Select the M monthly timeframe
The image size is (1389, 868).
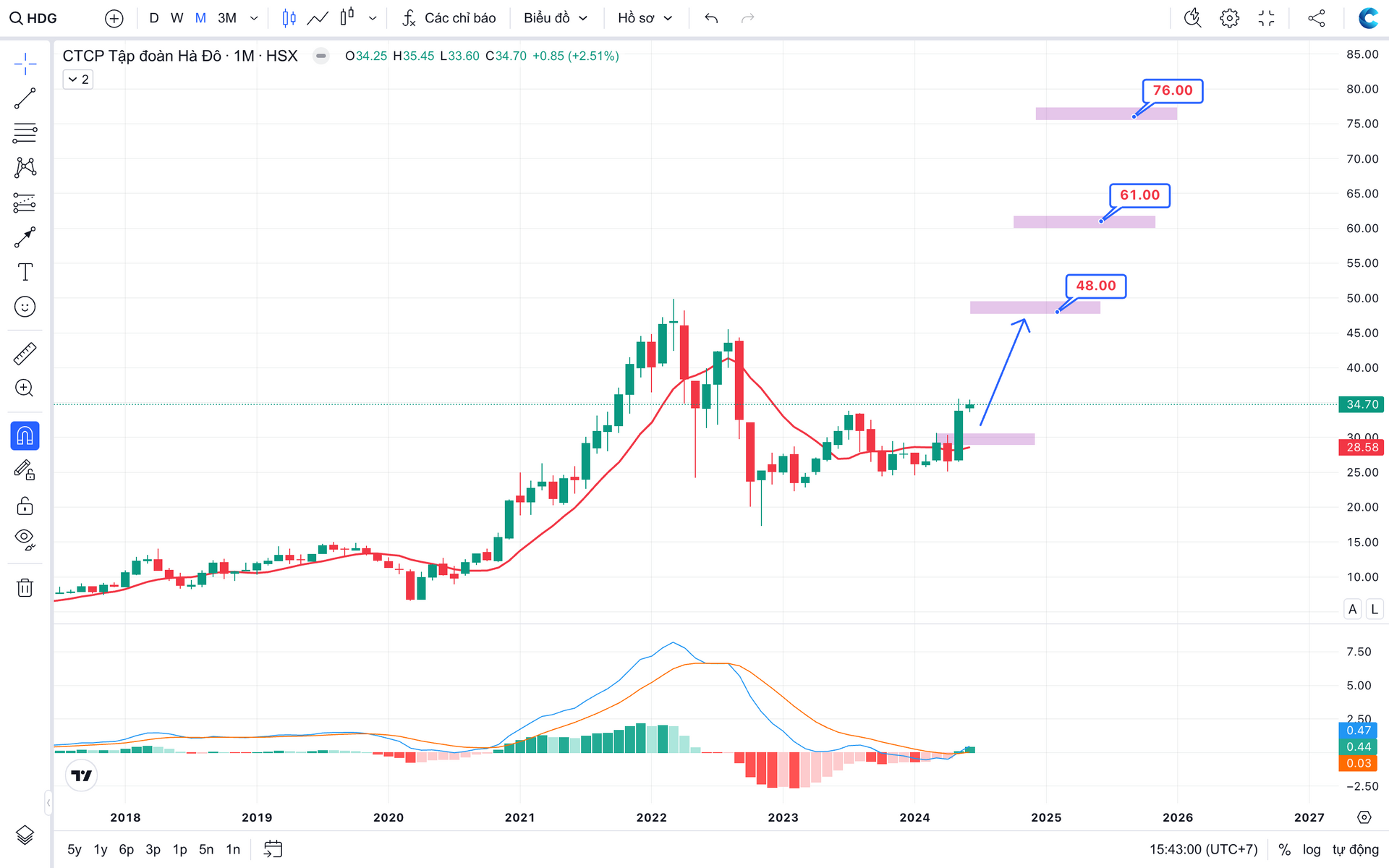coord(200,18)
